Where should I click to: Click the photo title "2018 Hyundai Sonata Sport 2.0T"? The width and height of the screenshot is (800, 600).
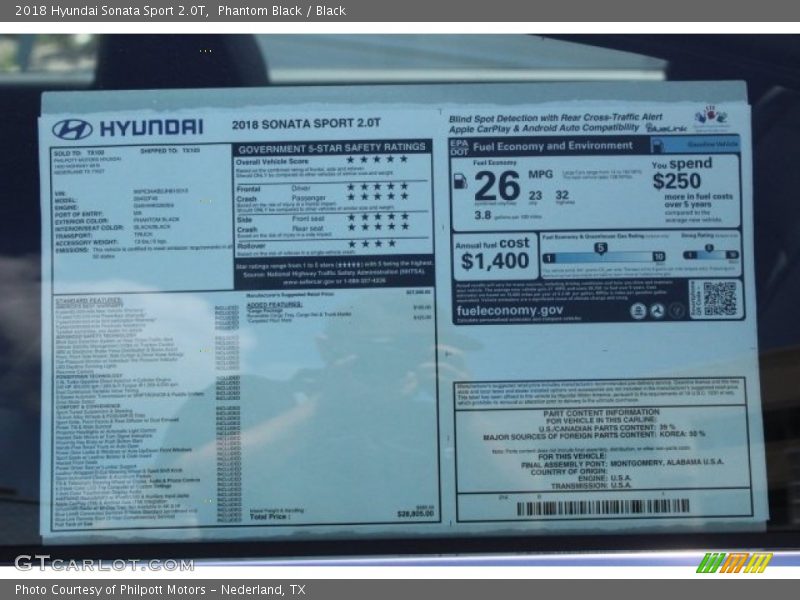tap(111, 11)
